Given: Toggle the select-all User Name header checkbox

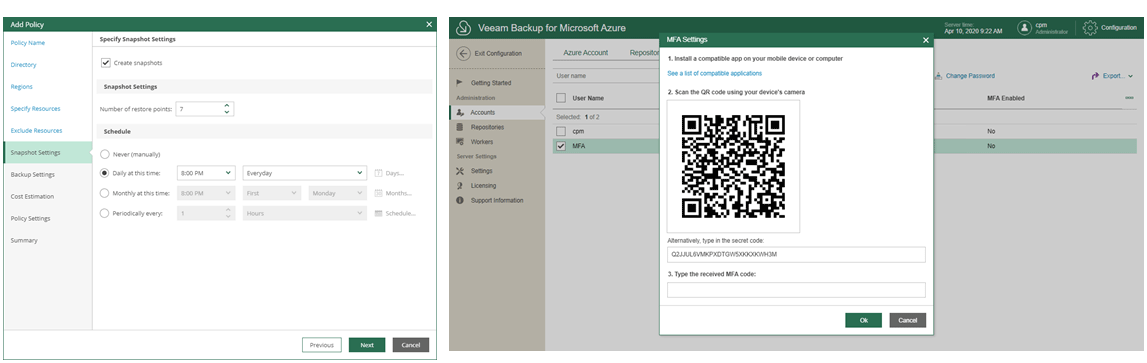Looking at the screenshot, I should pos(561,98).
